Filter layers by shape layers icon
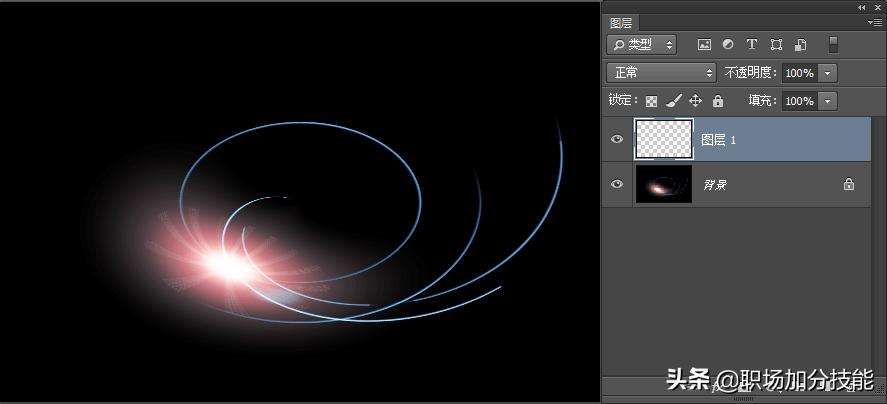The height and width of the screenshot is (404, 887). pyautogui.click(x=776, y=45)
